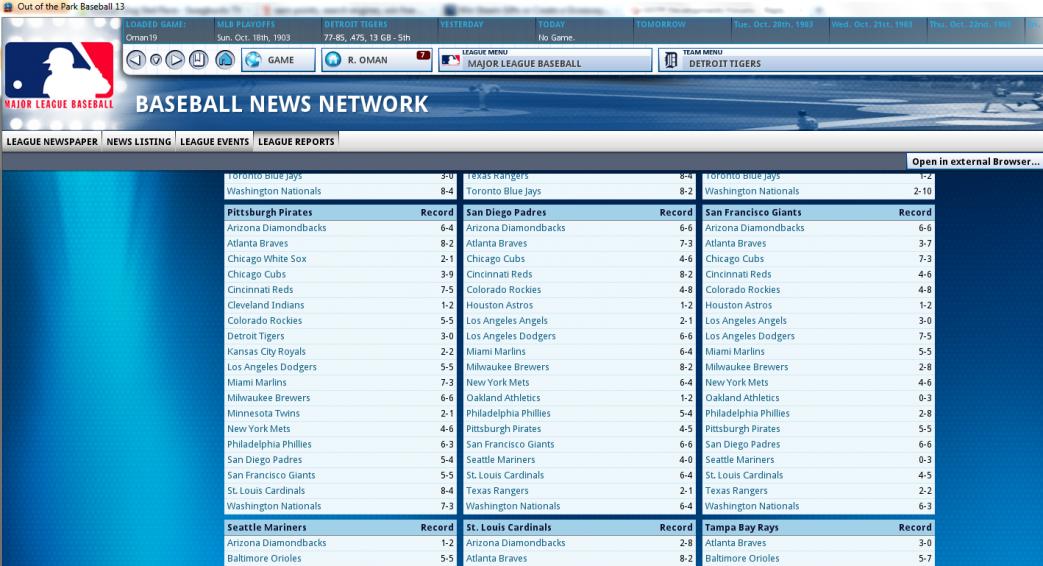Click the globe icon on GAME button
The image size is (1043, 566).
pyautogui.click(x=253, y=60)
